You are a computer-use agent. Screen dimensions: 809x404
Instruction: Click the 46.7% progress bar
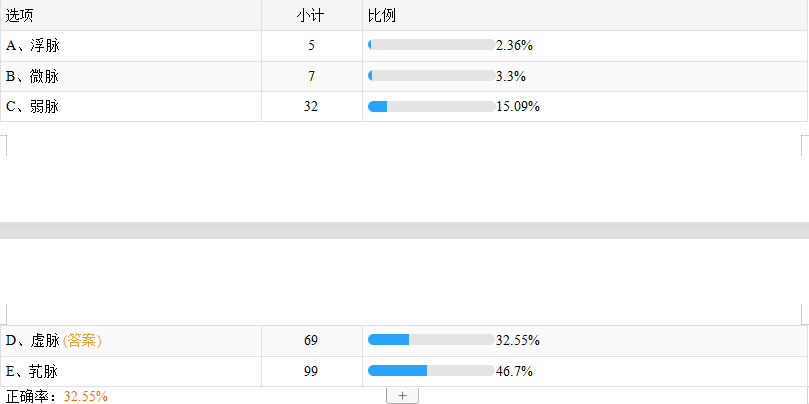coord(431,371)
